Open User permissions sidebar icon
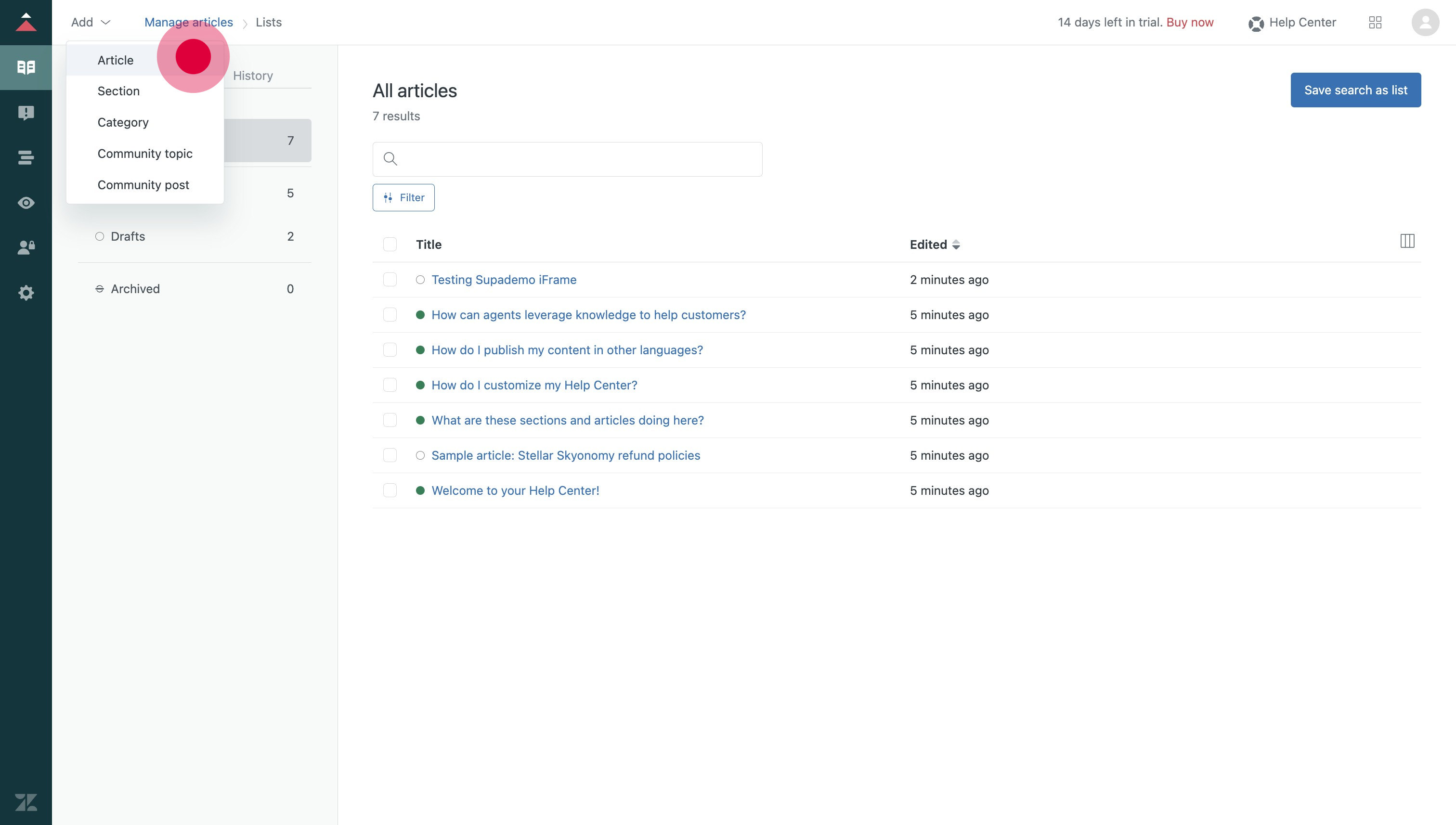 26,247
